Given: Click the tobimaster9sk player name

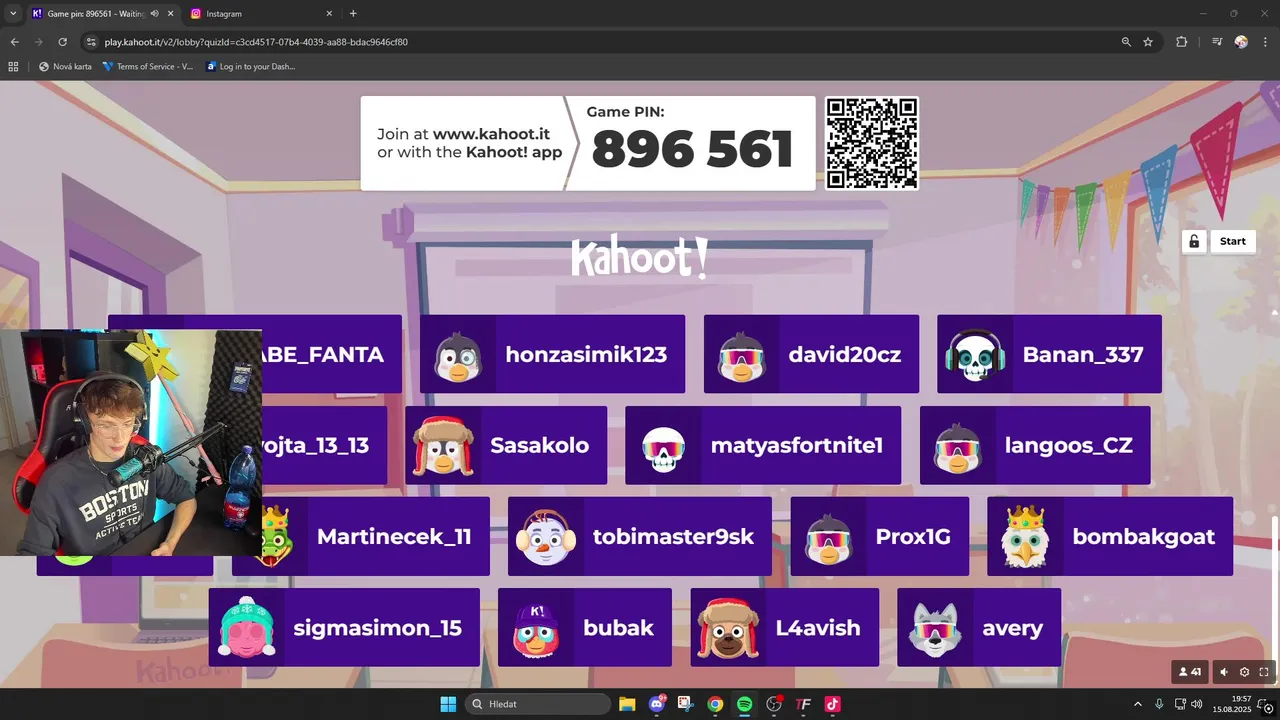Looking at the screenshot, I should (x=673, y=536).
